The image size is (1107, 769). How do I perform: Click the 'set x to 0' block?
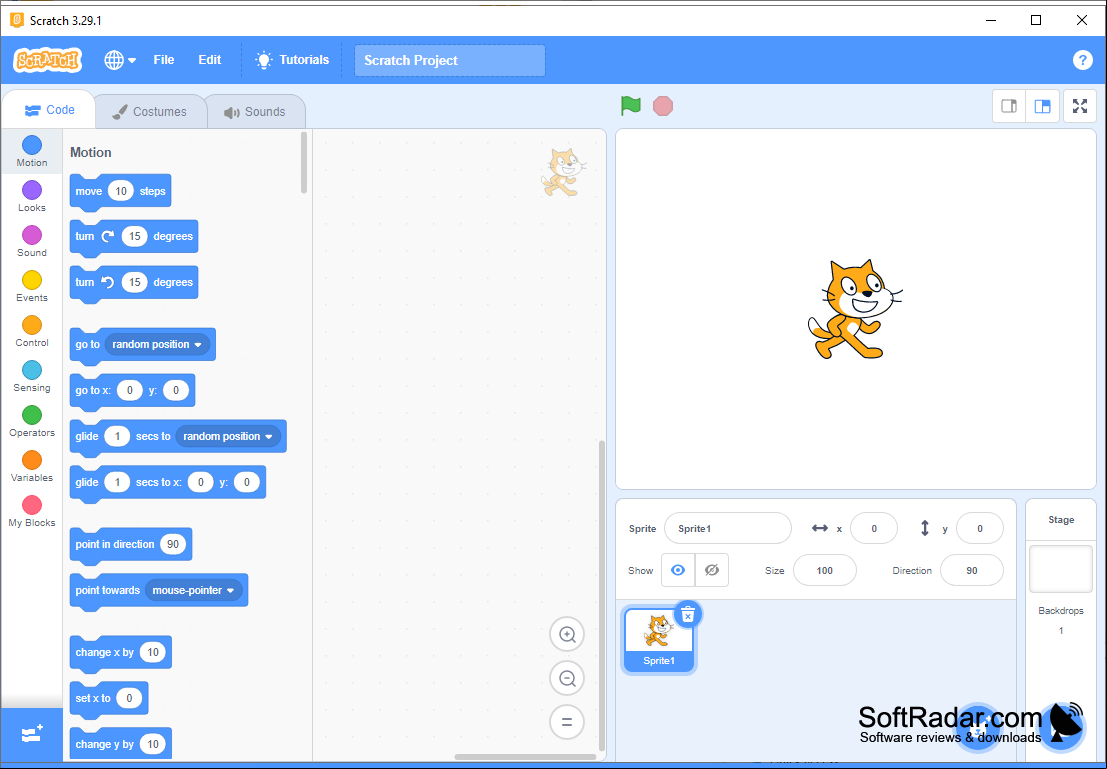(x=109, y=698)
